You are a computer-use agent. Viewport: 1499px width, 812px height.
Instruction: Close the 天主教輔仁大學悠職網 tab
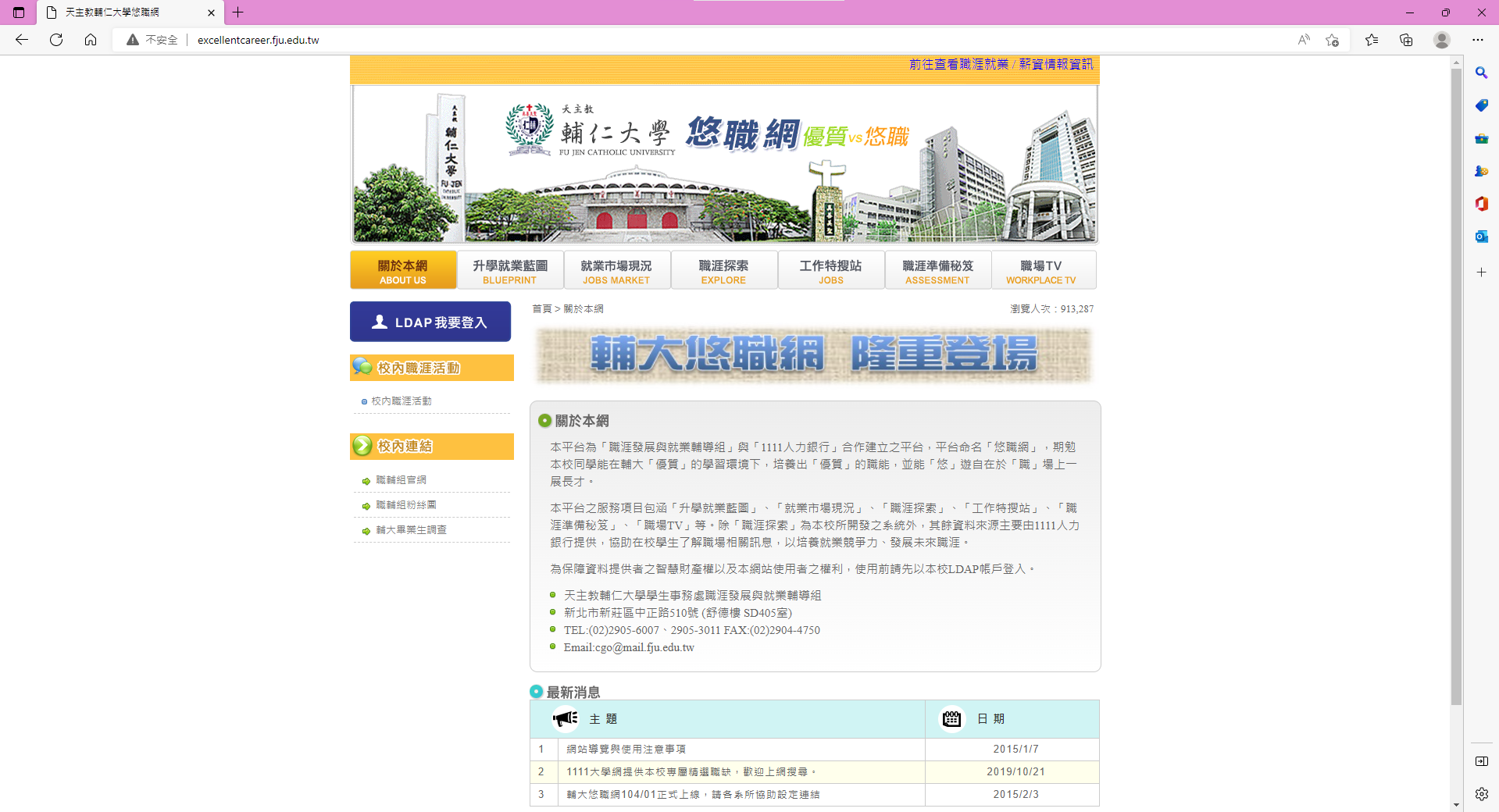coord(211,12)
